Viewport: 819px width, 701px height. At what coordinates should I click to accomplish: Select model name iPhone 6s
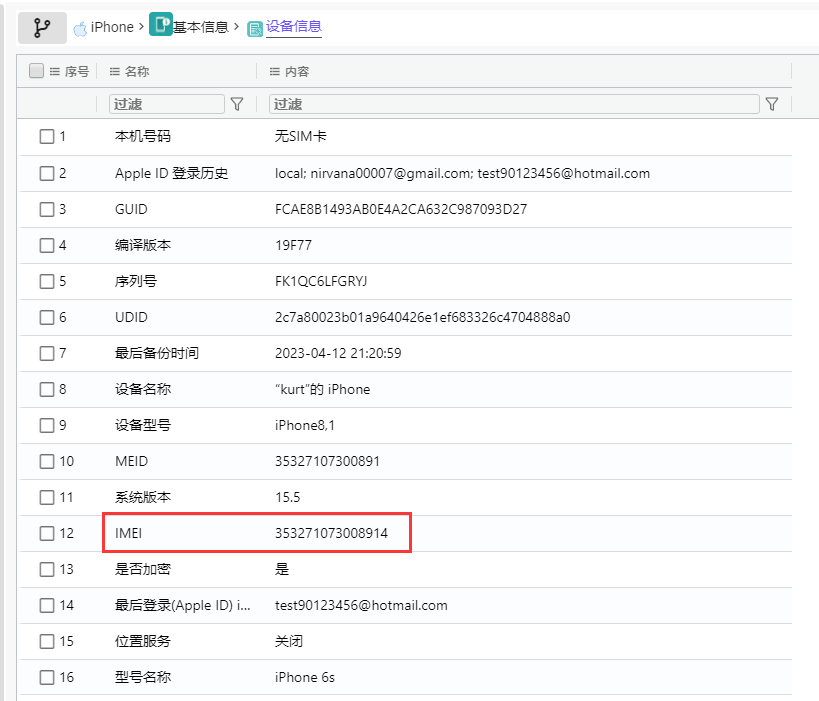click(x=305, y=677)
